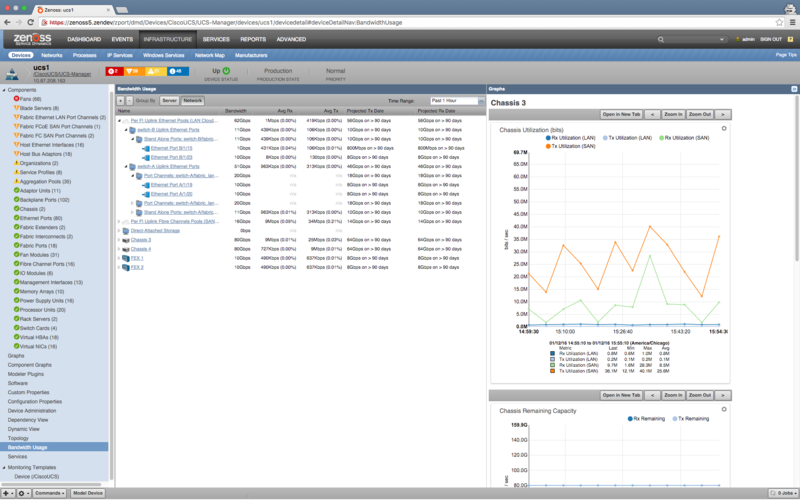800x500 pixels.
Task: Click the gear actions button in bottom toolbar
Action: coord(23,493)
